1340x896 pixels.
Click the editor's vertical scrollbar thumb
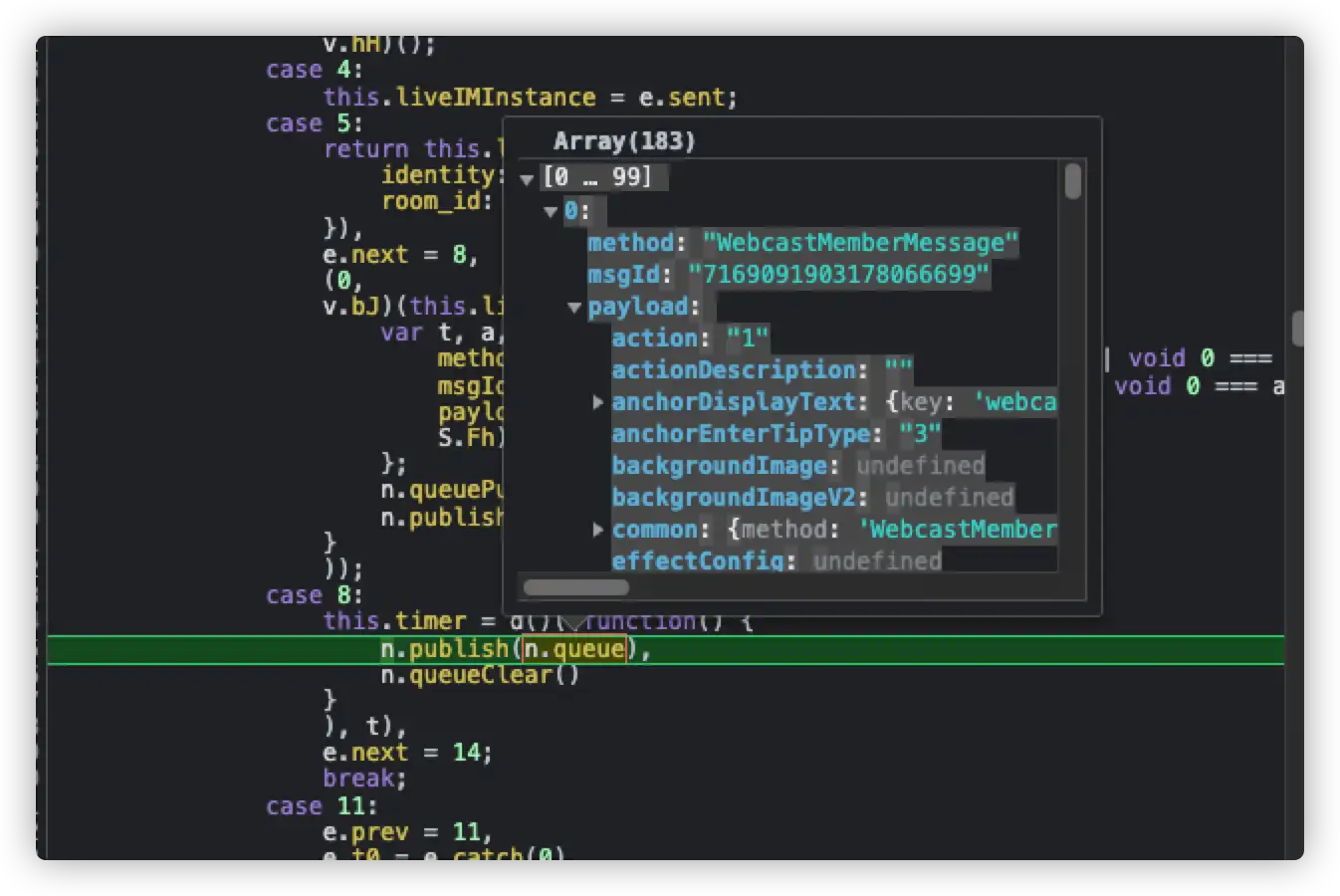[x=1297, y=328]
